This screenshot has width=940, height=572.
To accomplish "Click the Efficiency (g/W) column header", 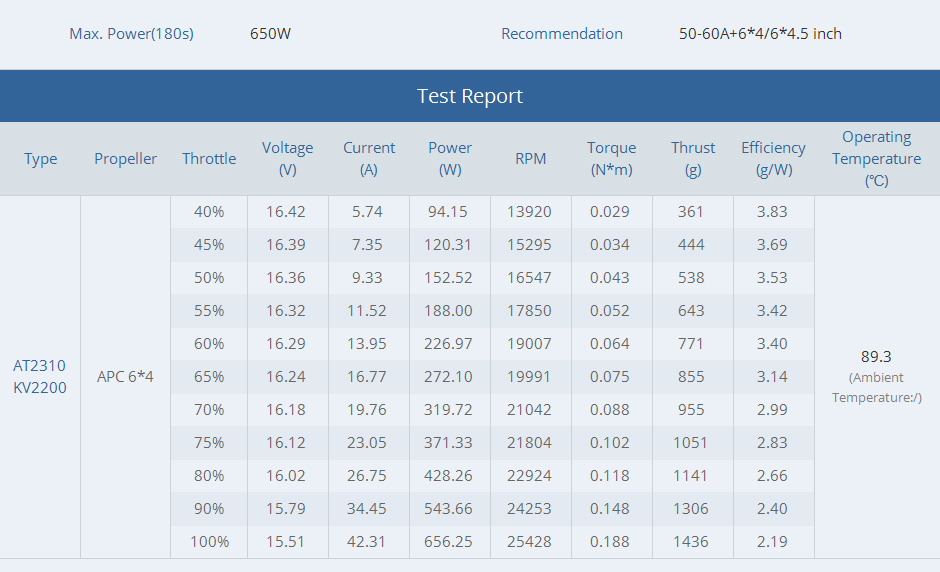I will [773, 159].
